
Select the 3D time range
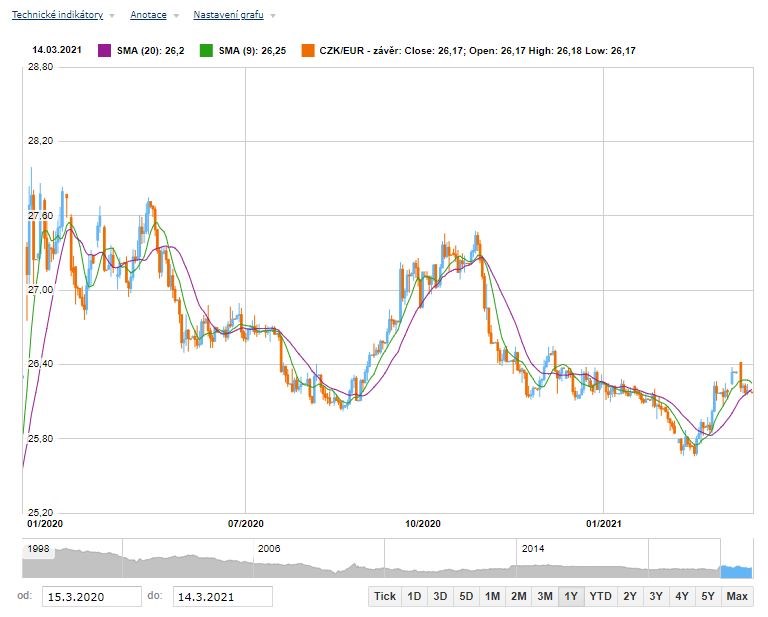(x=440, y=596)
